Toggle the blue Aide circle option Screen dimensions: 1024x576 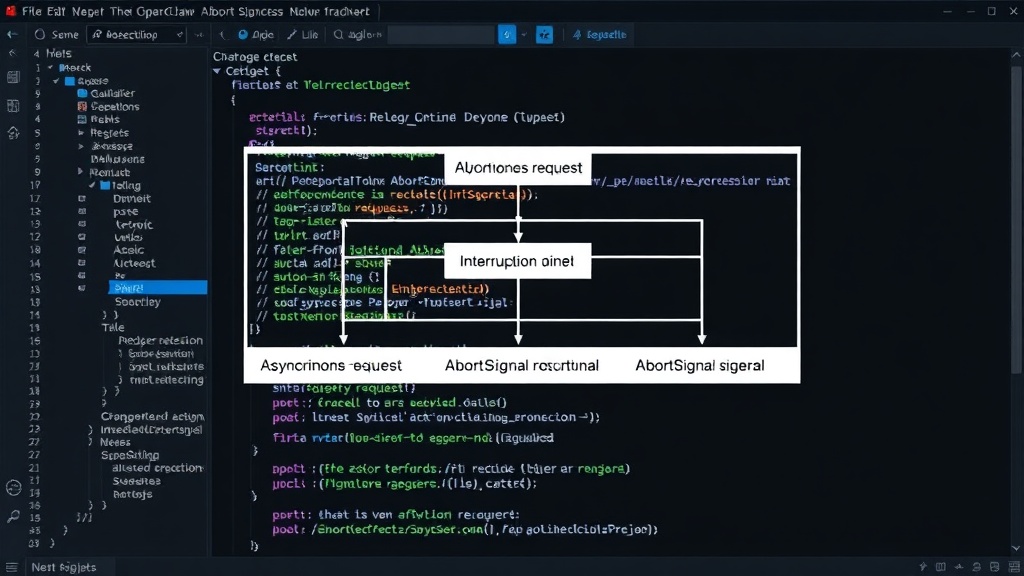click(x=243, y=35)
